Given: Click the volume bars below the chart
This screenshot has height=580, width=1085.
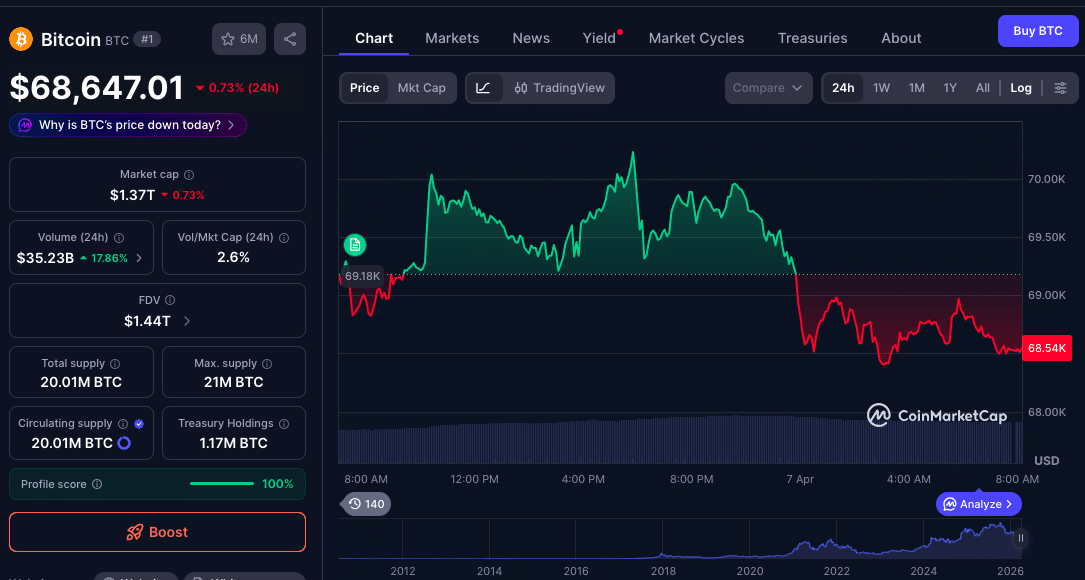Looking at the screenshot, I should pyautogui.click(x=680, y=440).
